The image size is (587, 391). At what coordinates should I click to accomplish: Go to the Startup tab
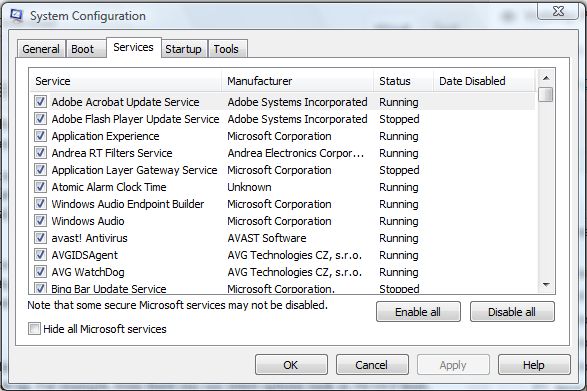coord(183,49)
